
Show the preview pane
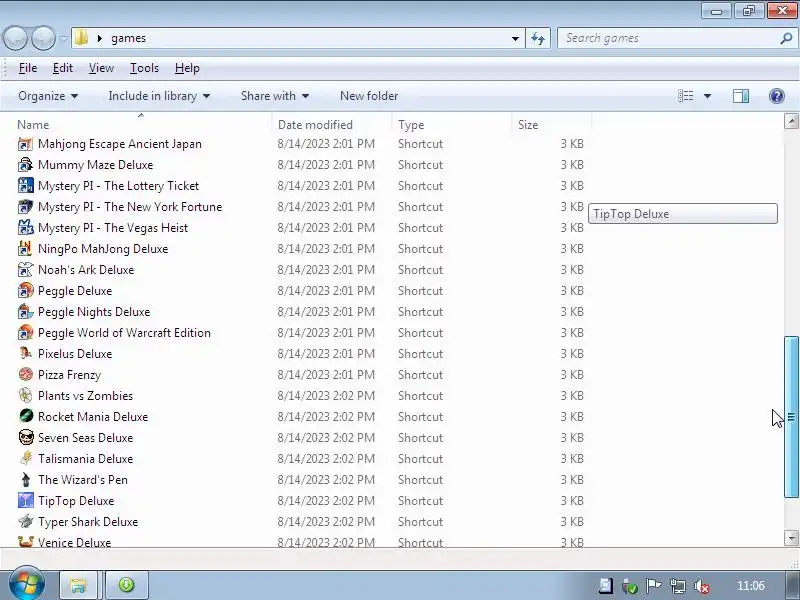(741, 96)
